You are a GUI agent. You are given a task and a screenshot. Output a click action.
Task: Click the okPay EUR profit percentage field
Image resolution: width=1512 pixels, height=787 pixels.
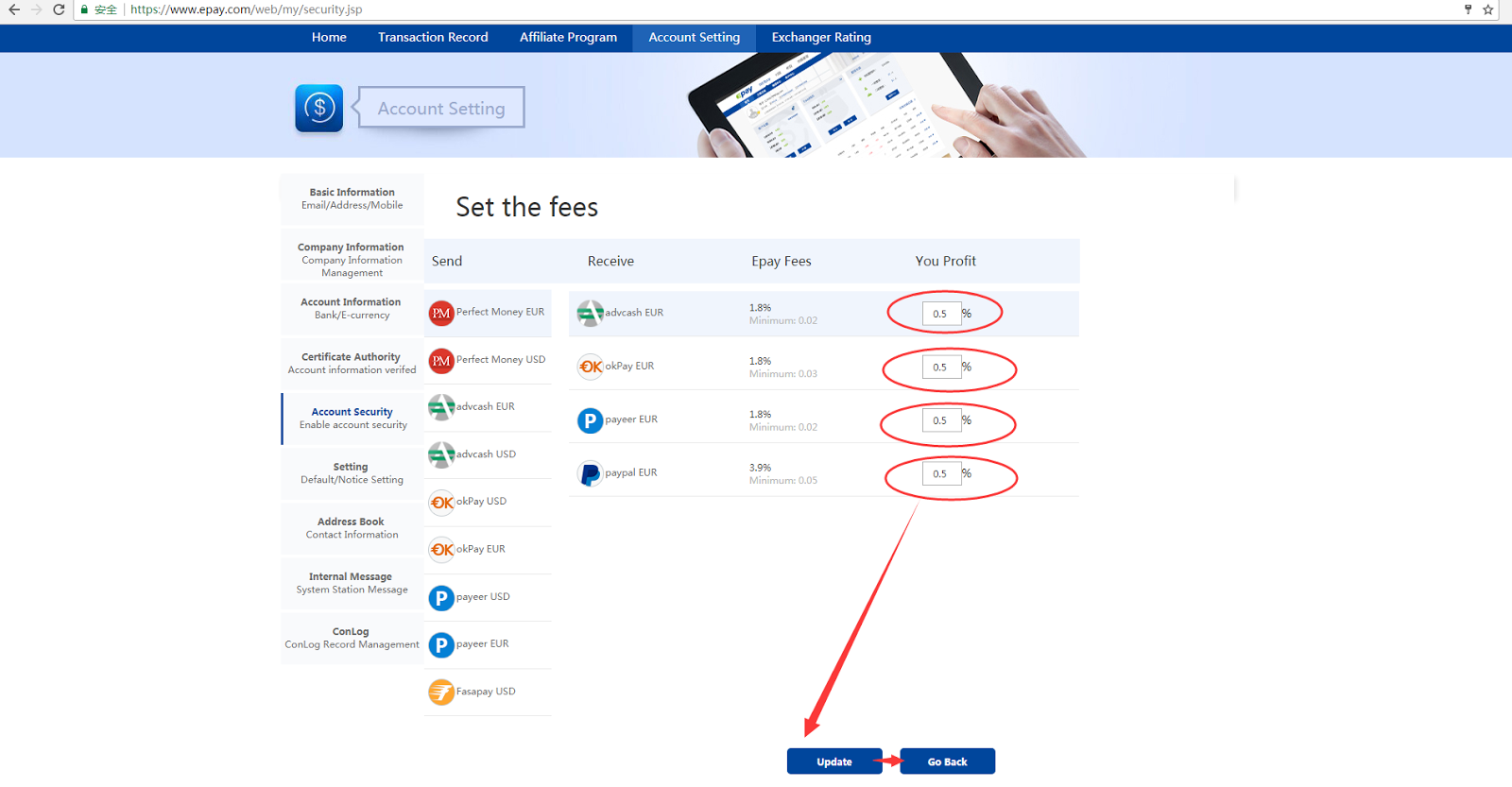(941, 367)
